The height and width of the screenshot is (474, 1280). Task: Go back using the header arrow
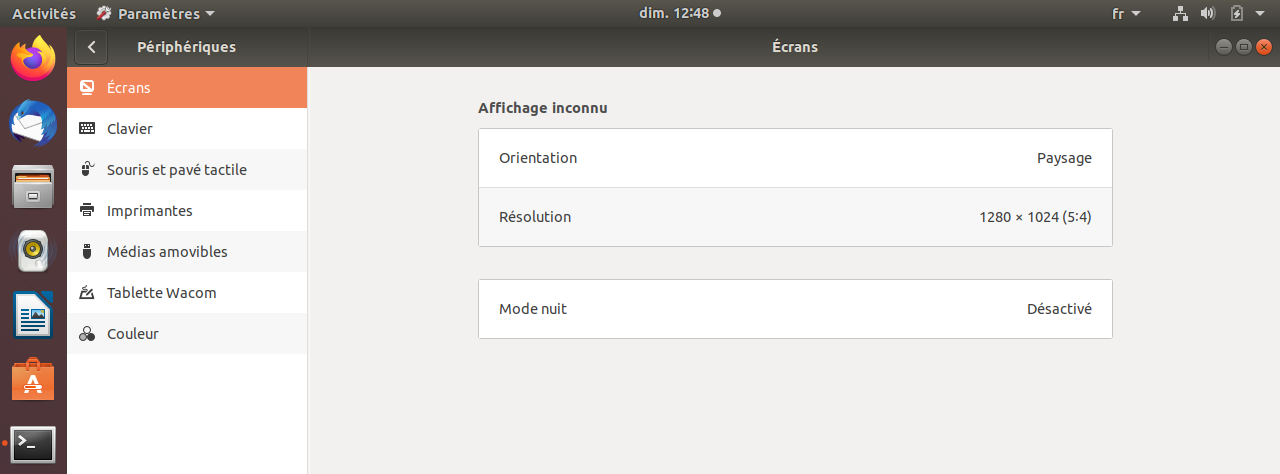pyautogui.click(x=91, y=47)
